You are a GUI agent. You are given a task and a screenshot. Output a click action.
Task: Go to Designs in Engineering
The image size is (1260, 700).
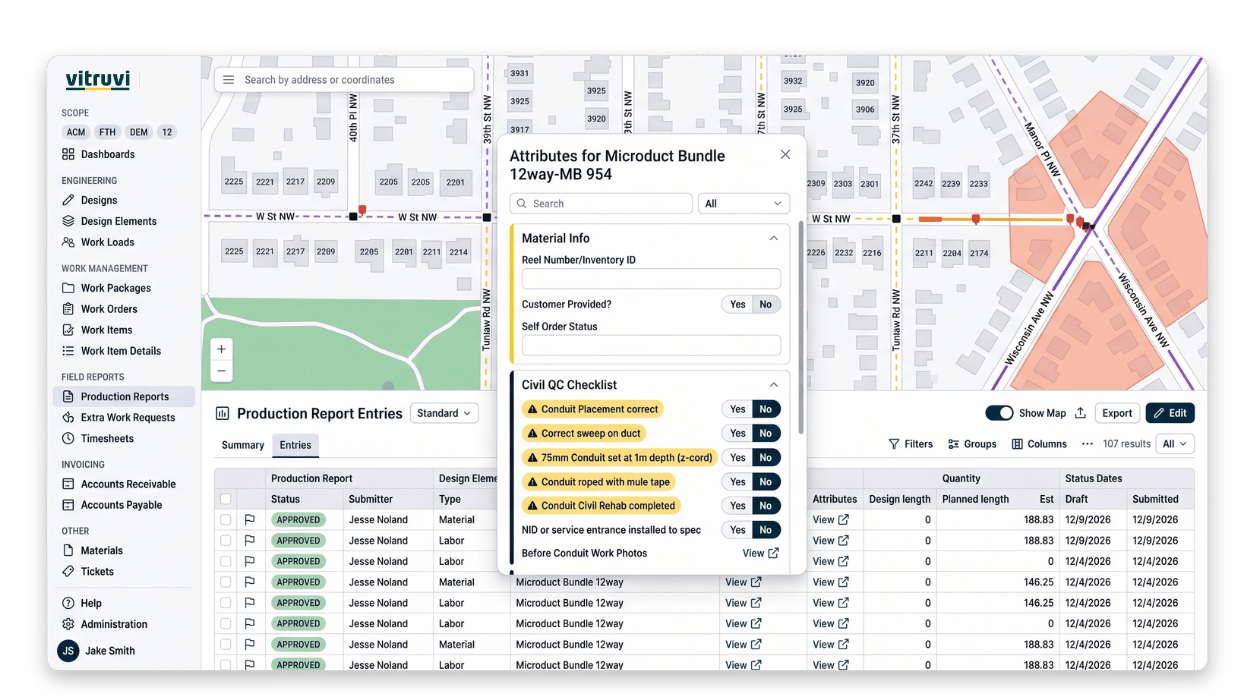(90, 200)
